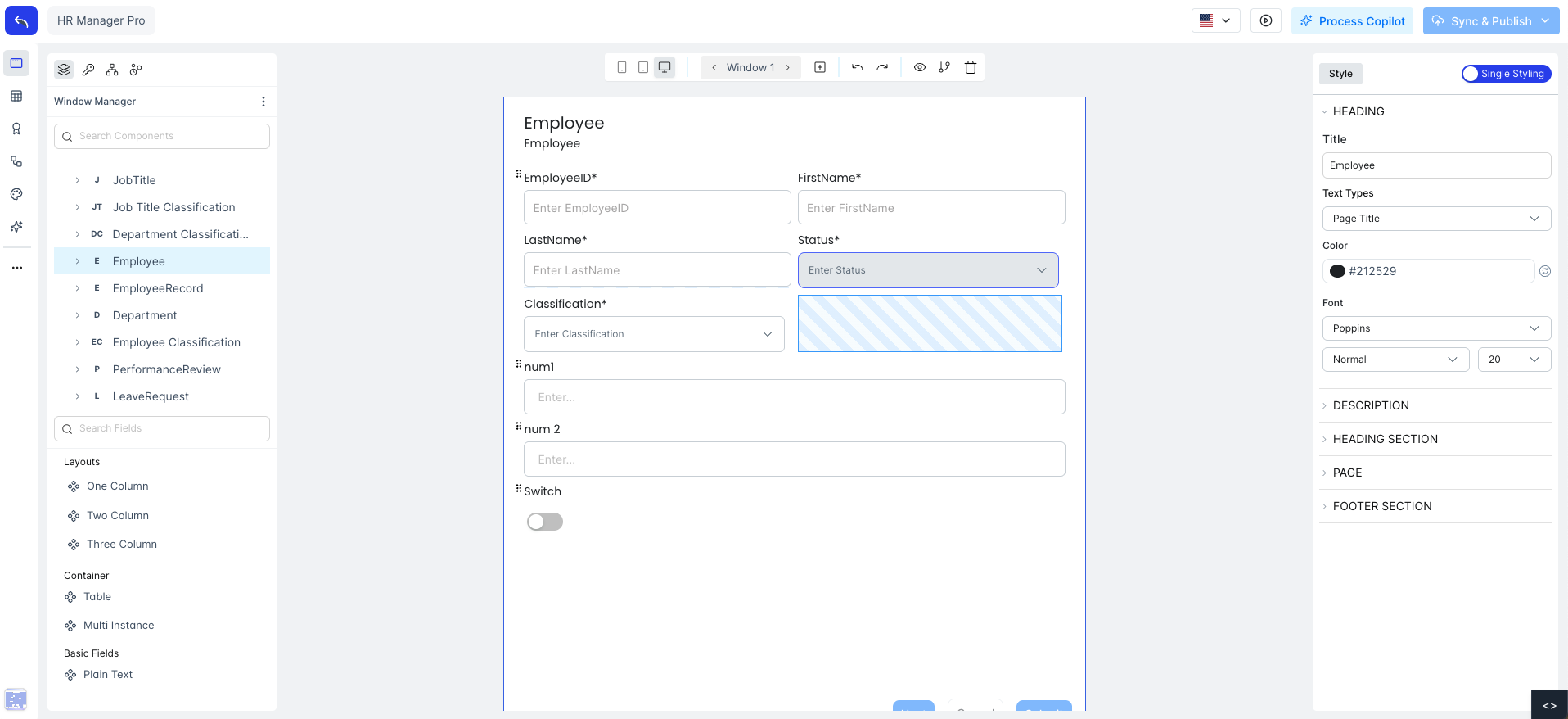Open the theme palette sidebar icon

coord(16,194)
